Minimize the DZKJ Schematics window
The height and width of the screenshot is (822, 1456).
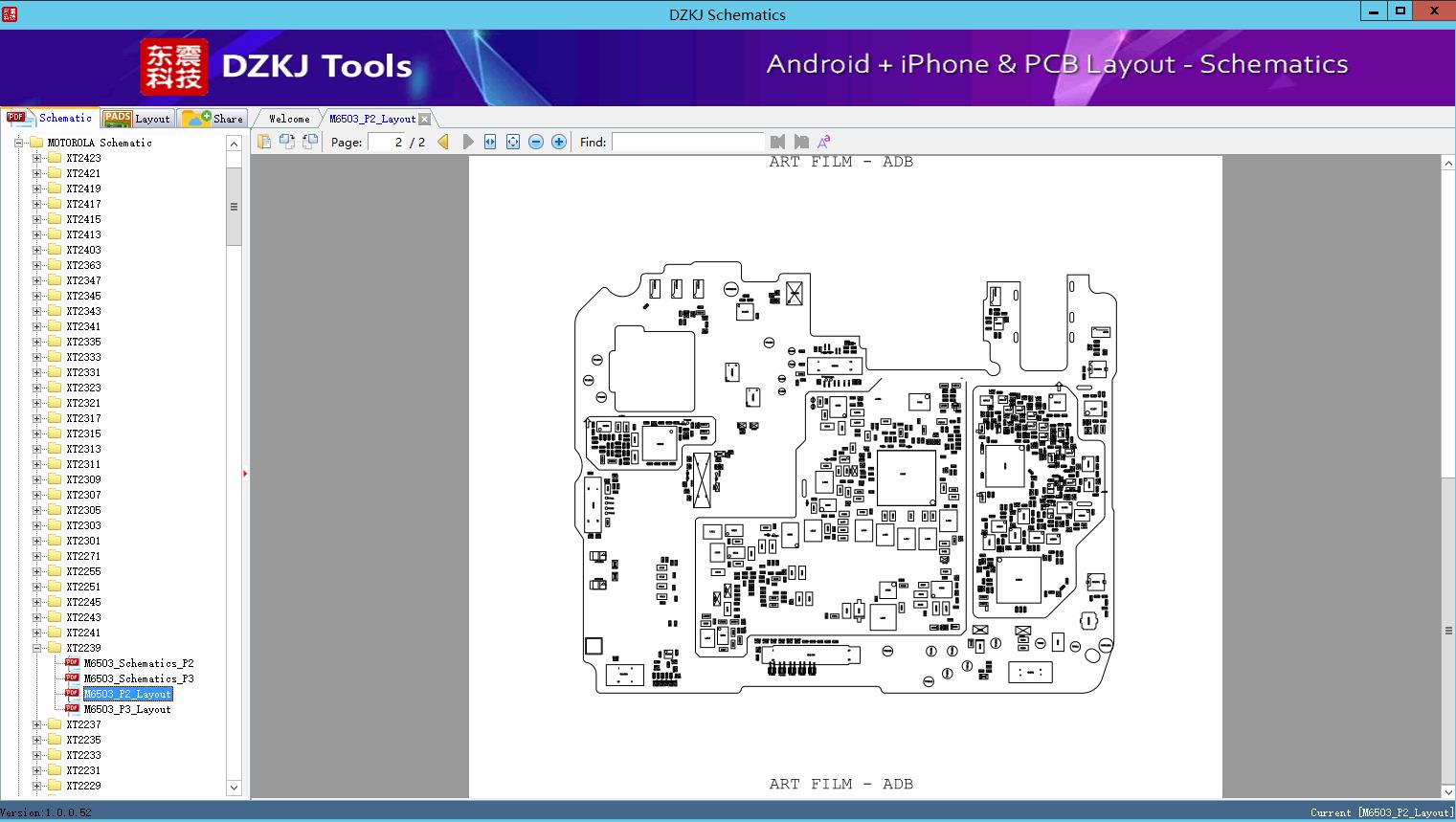1374,11
